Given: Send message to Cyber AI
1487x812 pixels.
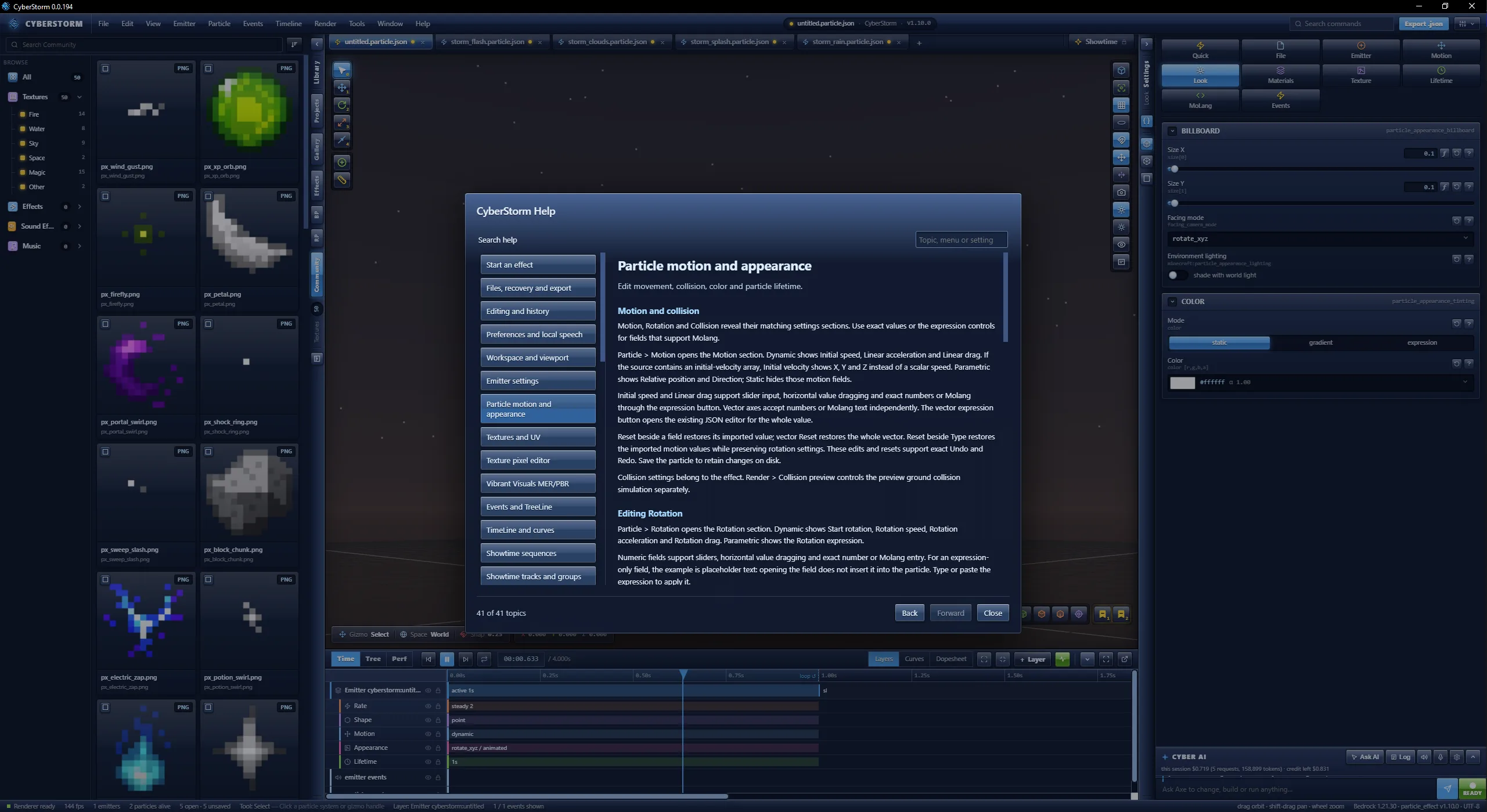Looking at the screenshot, I should tap(1447, 788).
